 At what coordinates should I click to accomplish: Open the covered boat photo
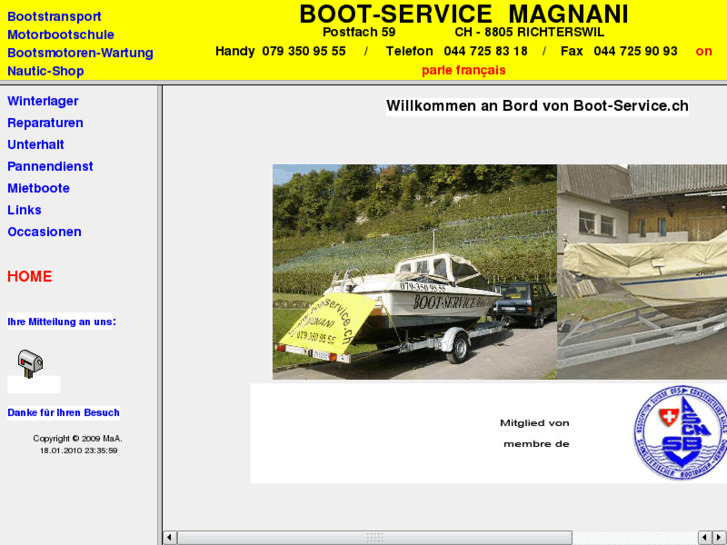point(642,272)
